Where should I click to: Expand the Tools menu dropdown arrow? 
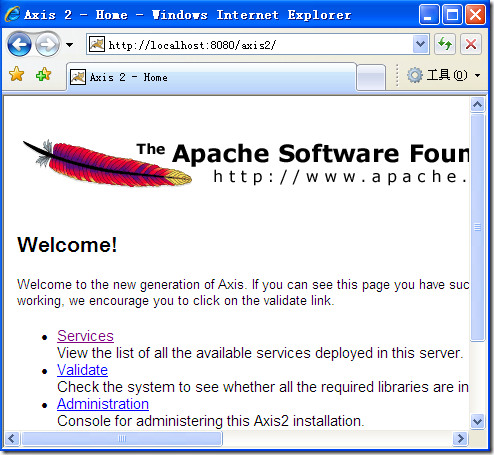(477, 76)
